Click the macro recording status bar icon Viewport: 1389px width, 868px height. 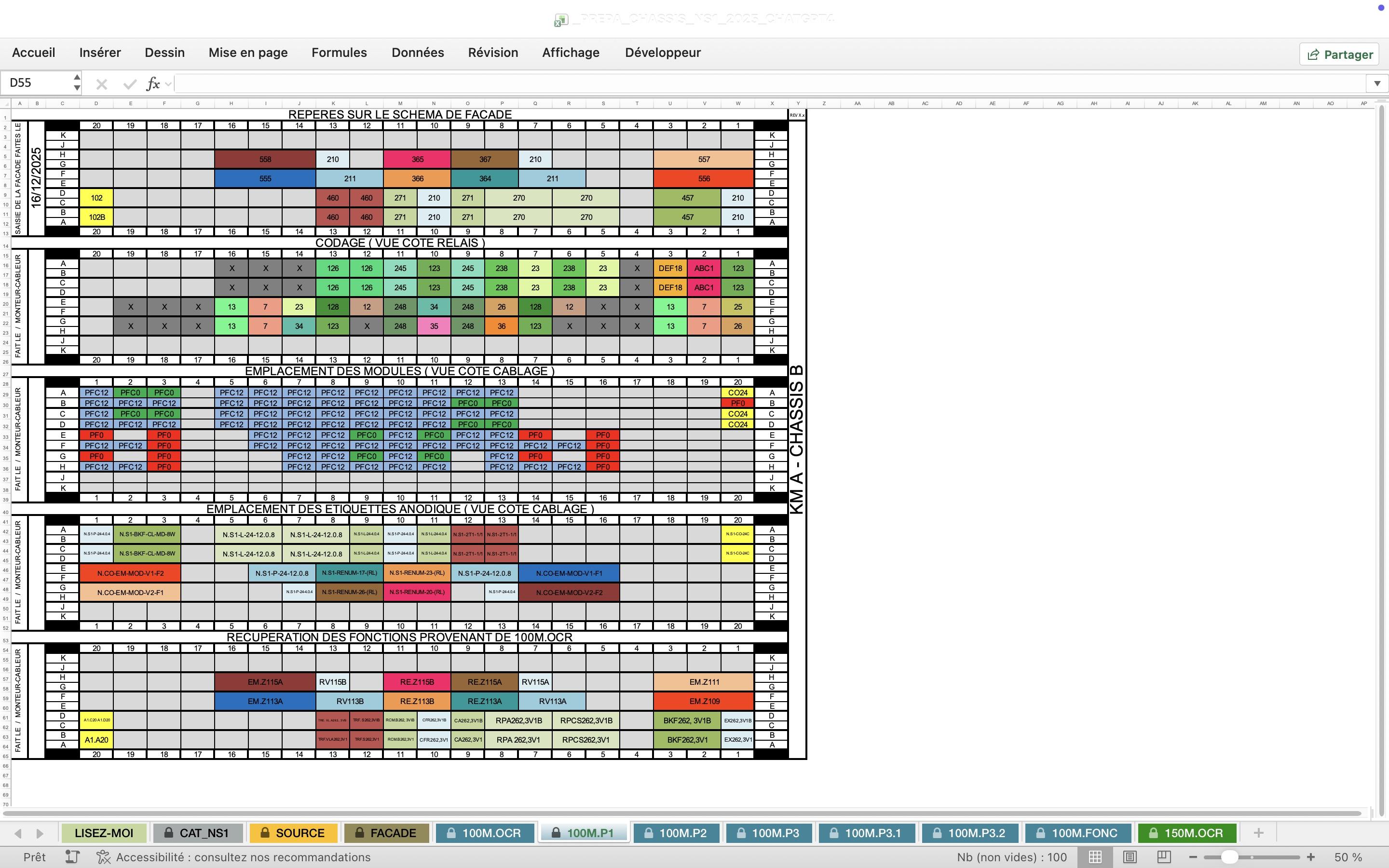pos(72,857)
